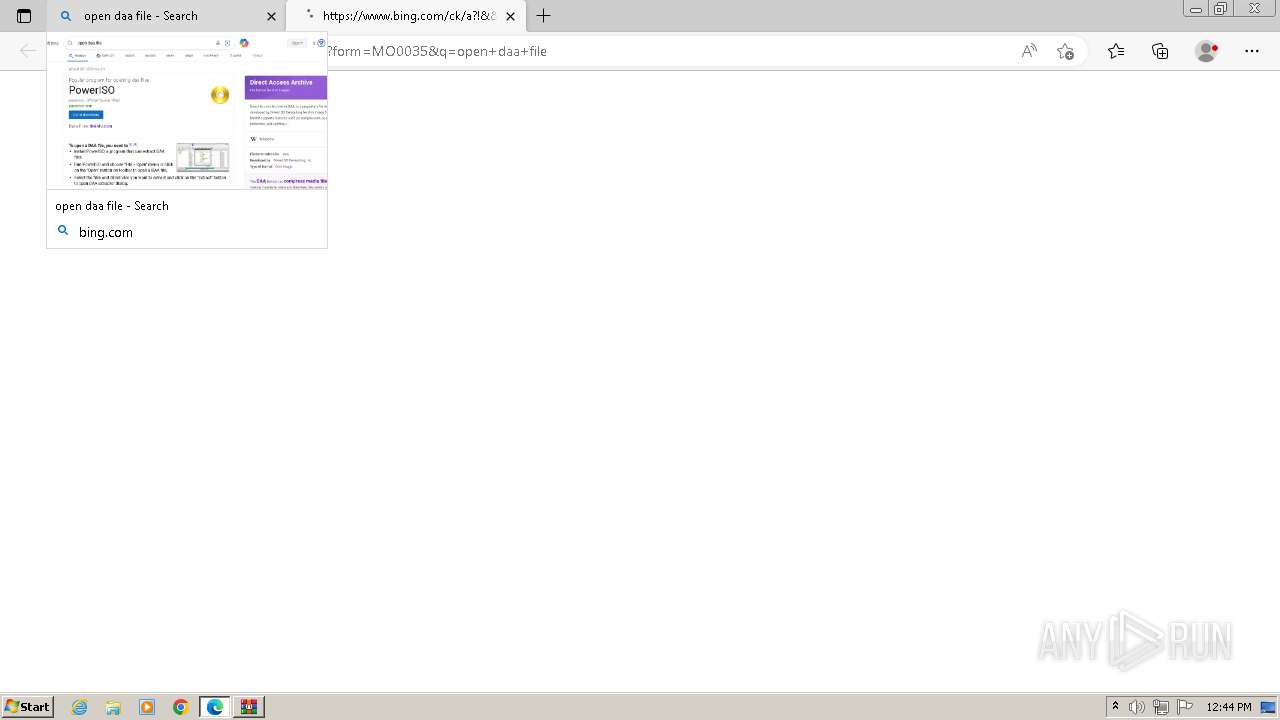
Task: Switch to the 'open daa file - Search' tab
Action: (166, 16)
